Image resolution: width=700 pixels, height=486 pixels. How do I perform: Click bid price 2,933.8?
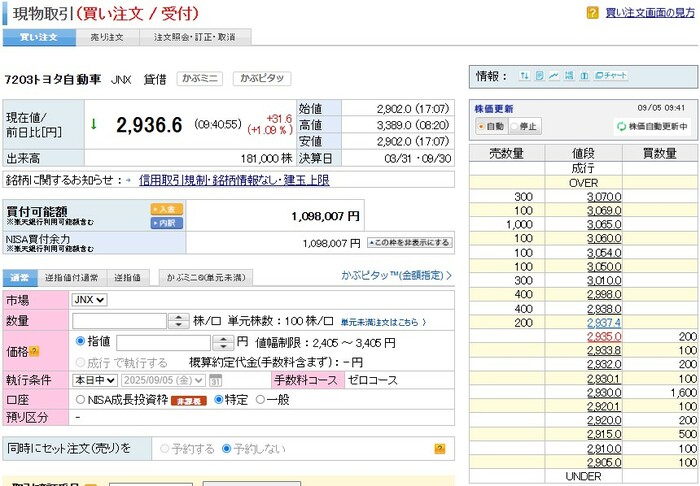(604, 350)
